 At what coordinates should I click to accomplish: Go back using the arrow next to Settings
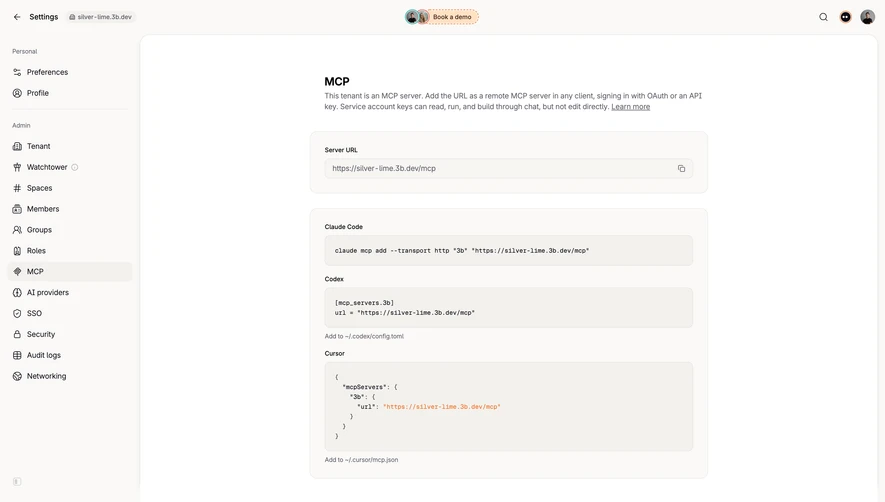coord(17,17)
